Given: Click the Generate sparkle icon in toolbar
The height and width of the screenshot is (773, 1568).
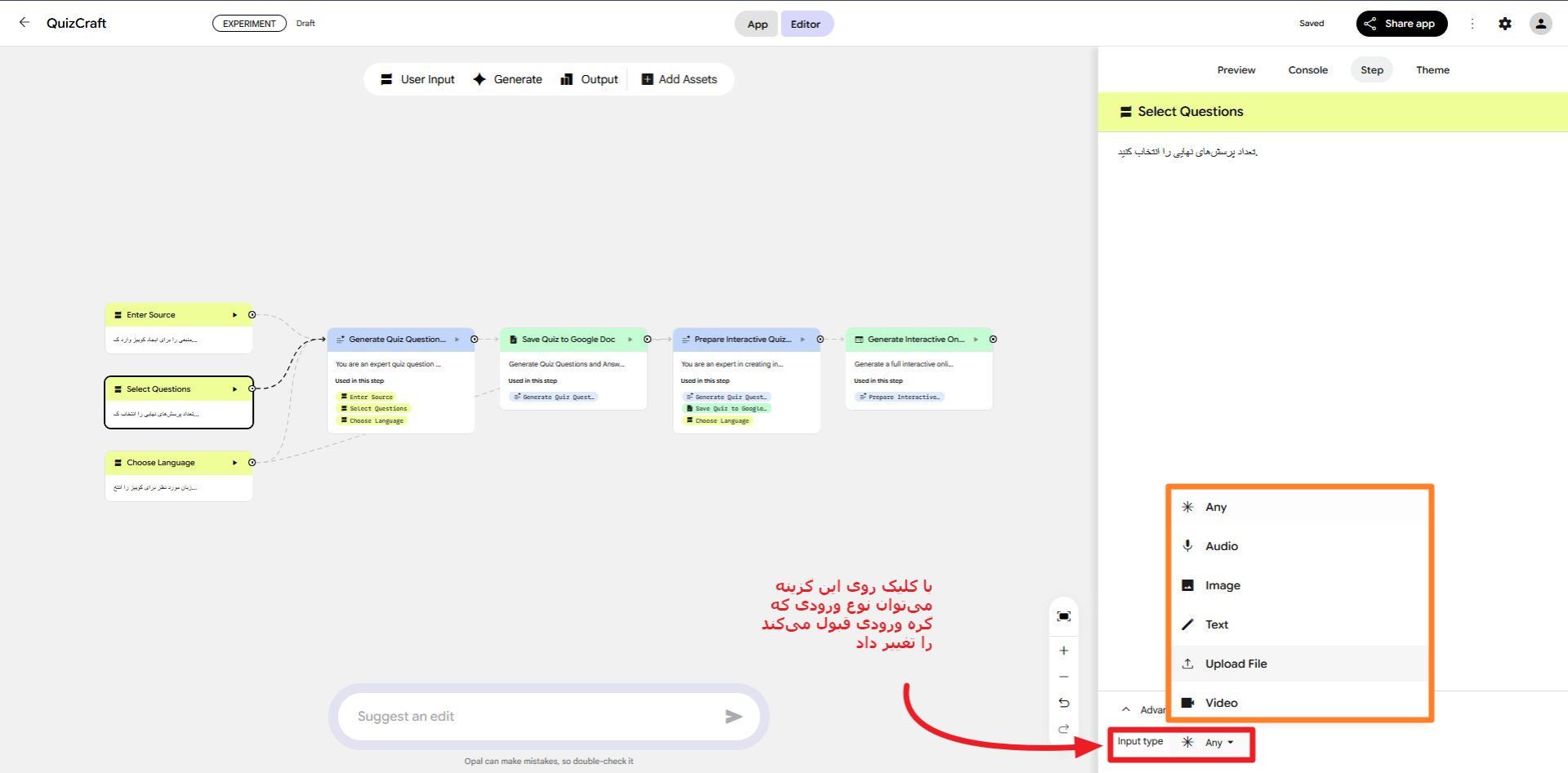Looking at the screenshot, I should 479,79.
